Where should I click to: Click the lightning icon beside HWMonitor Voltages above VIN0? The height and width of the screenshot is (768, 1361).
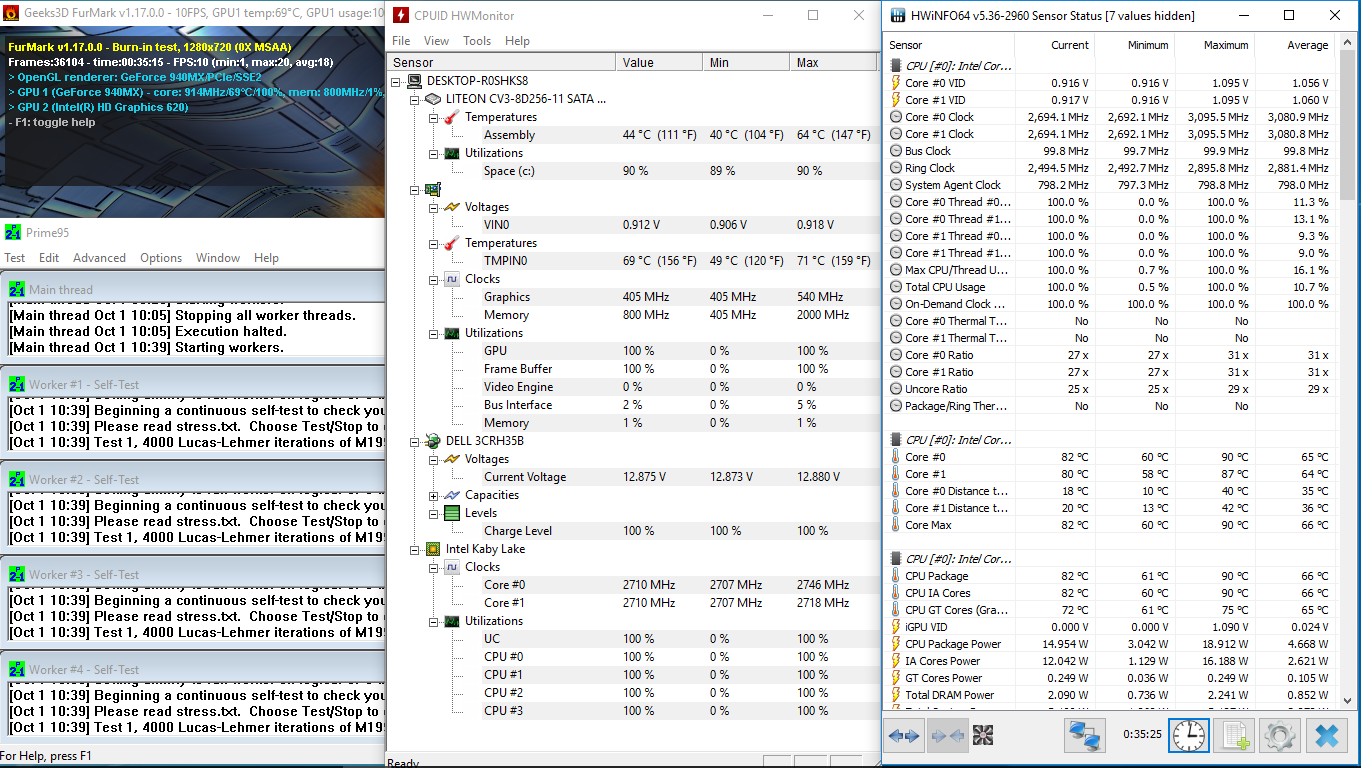click(x=451, y=207)
